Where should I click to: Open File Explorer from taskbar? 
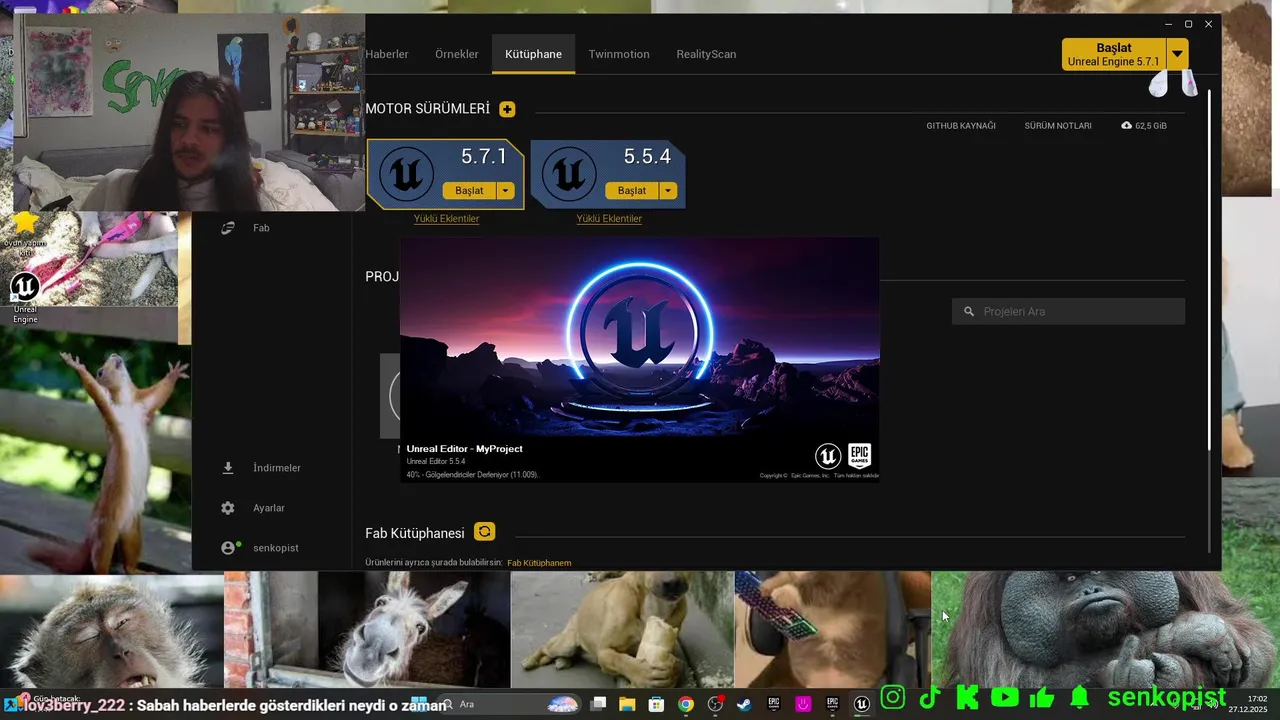(627, 704)
